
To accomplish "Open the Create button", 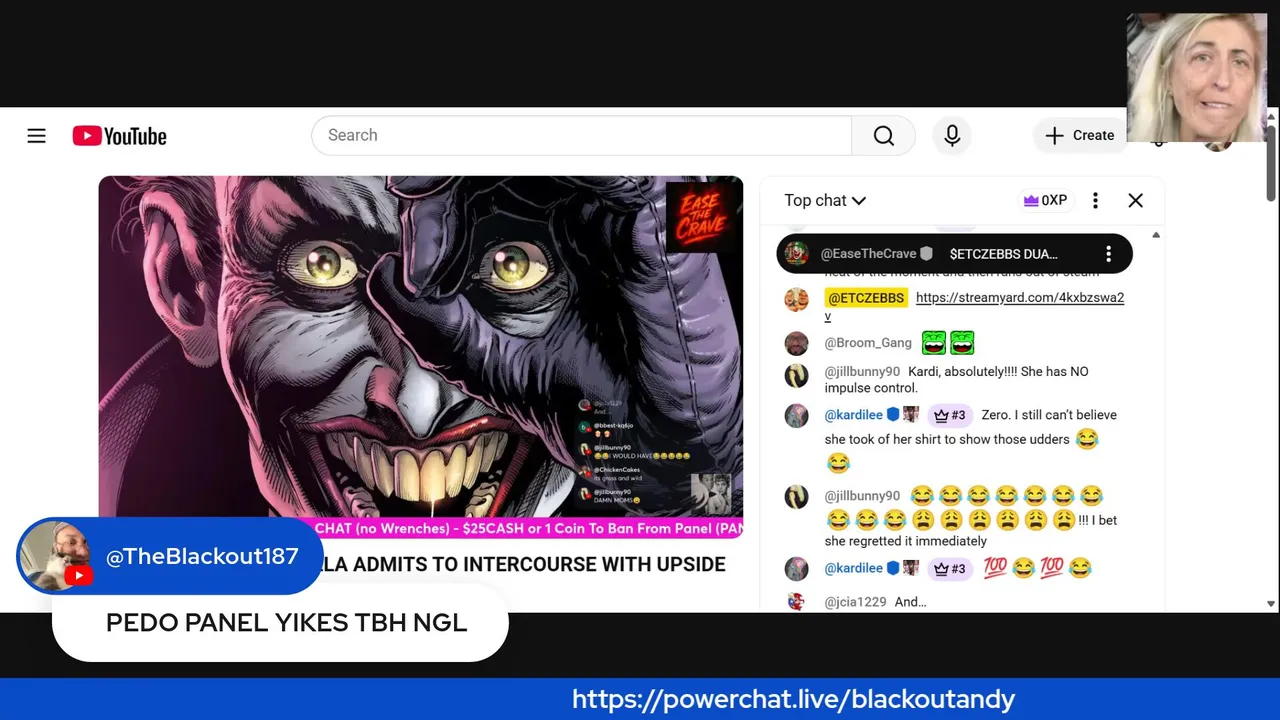I will pyautogui.click(x=1079, y=136).
